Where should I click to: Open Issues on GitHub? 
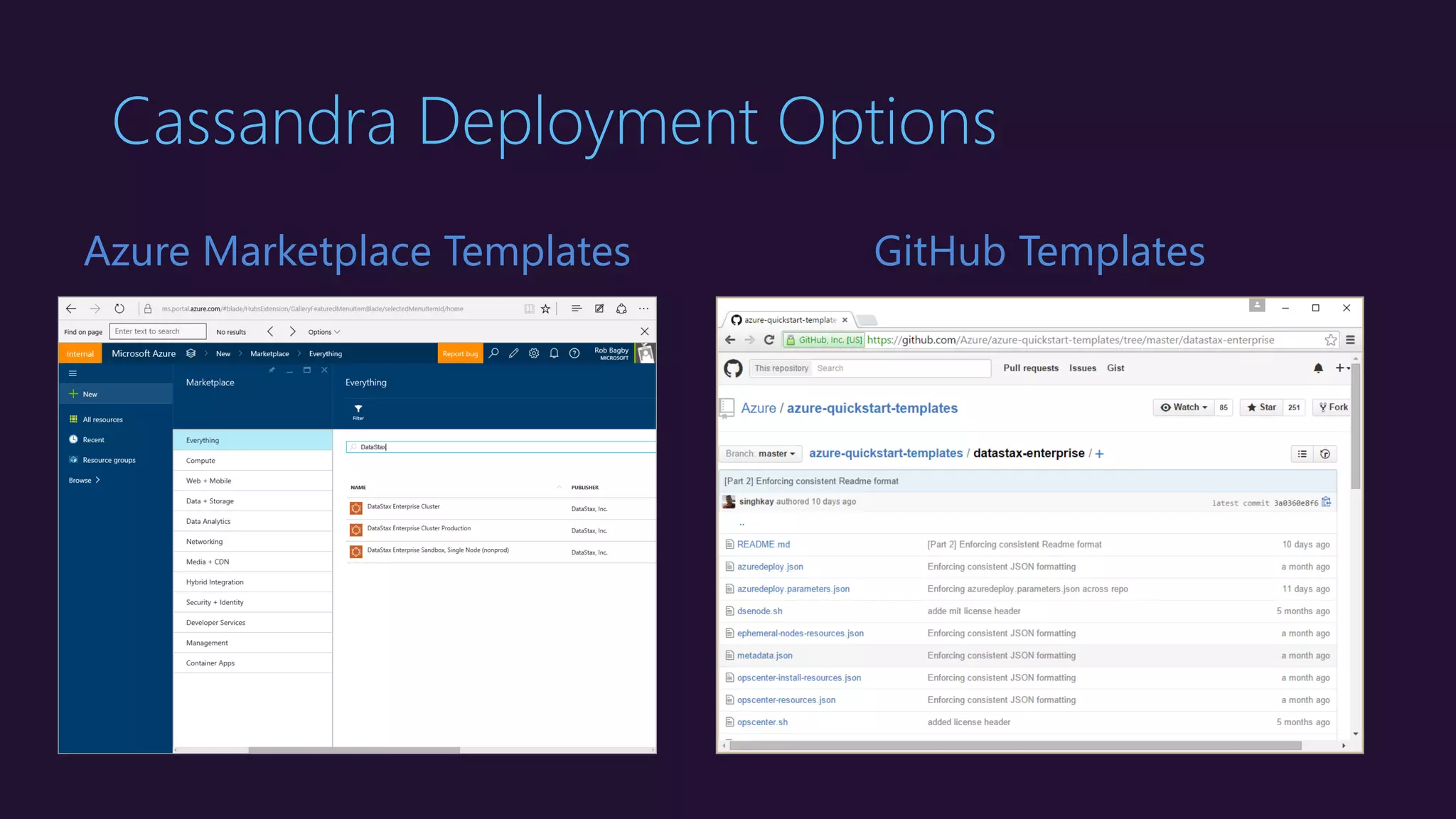(1083, 368)
